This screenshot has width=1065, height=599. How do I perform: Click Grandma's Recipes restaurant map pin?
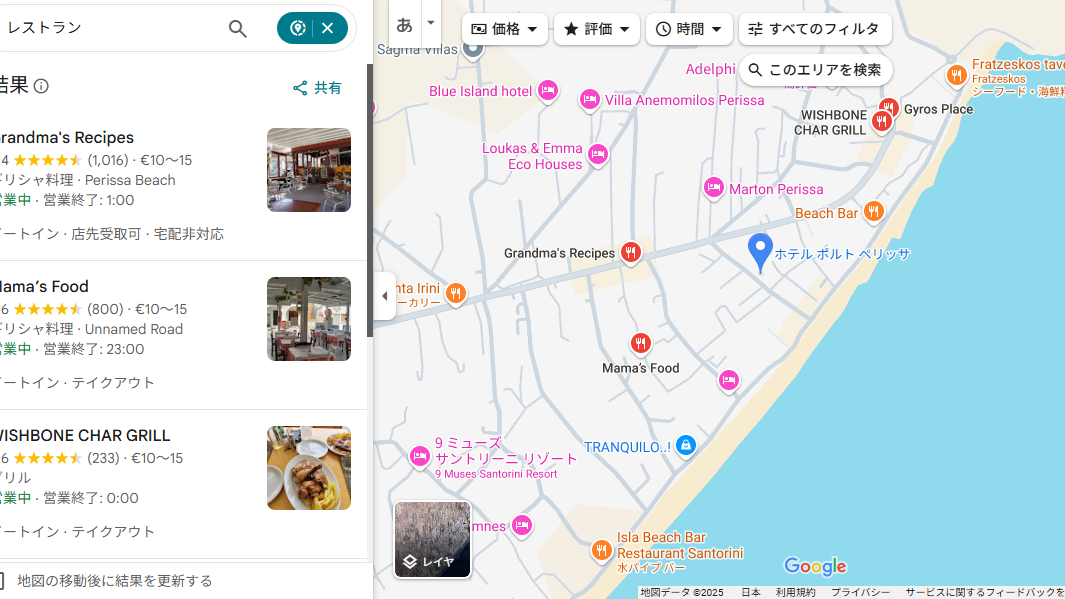tap(630, 252)
